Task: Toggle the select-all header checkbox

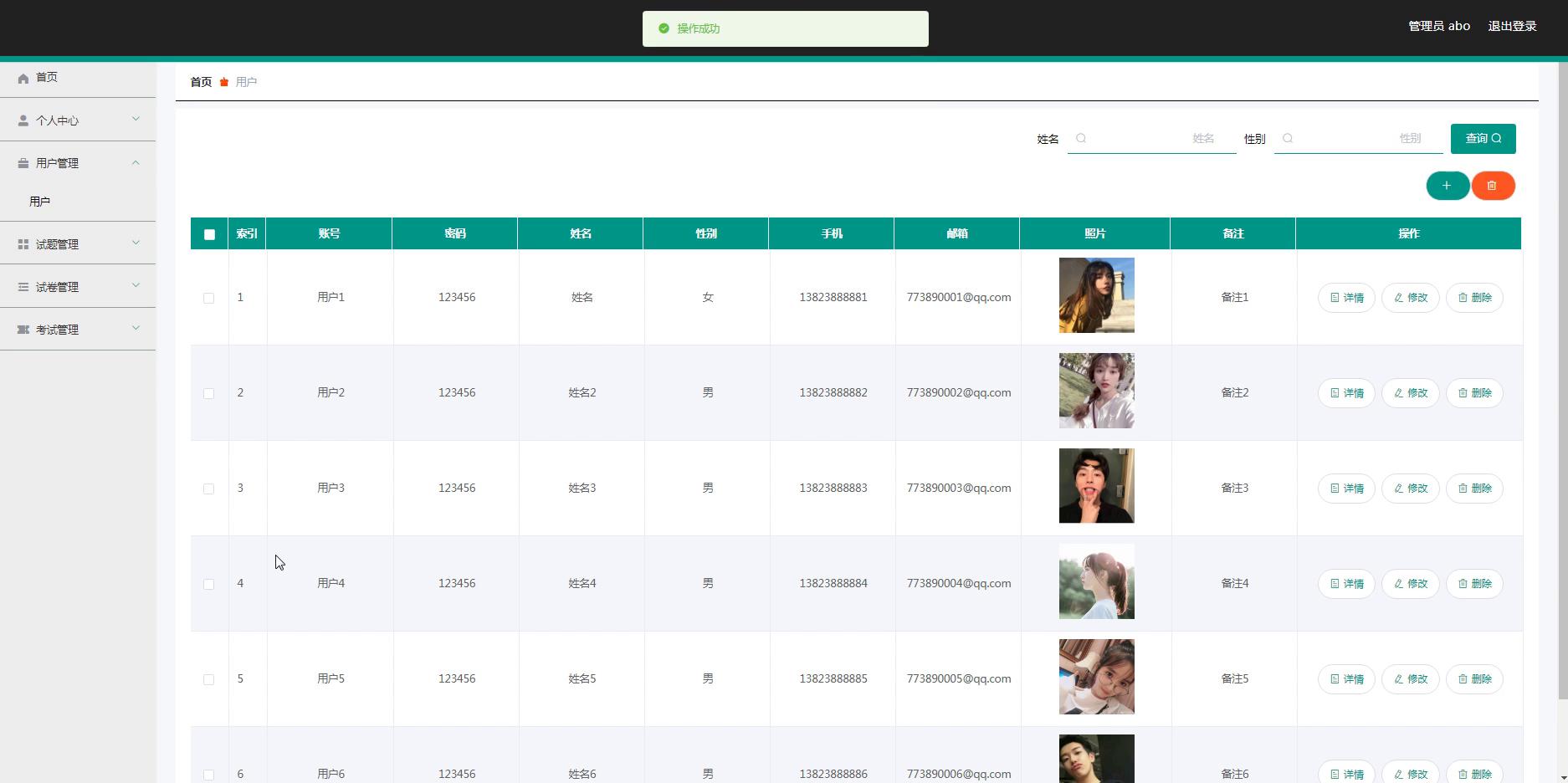Action: point(209,234)
